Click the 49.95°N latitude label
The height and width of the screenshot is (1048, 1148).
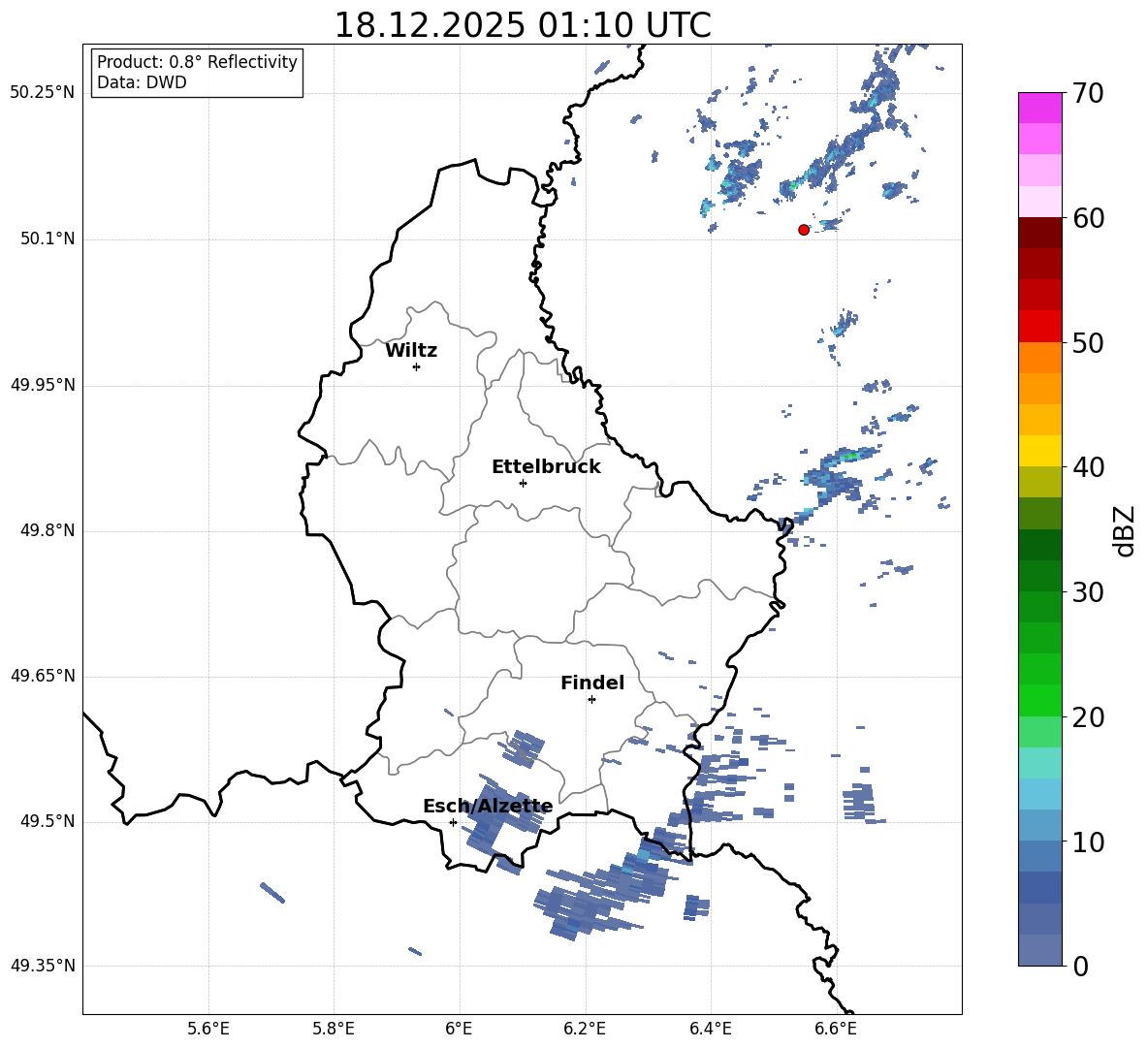point(43,385)
